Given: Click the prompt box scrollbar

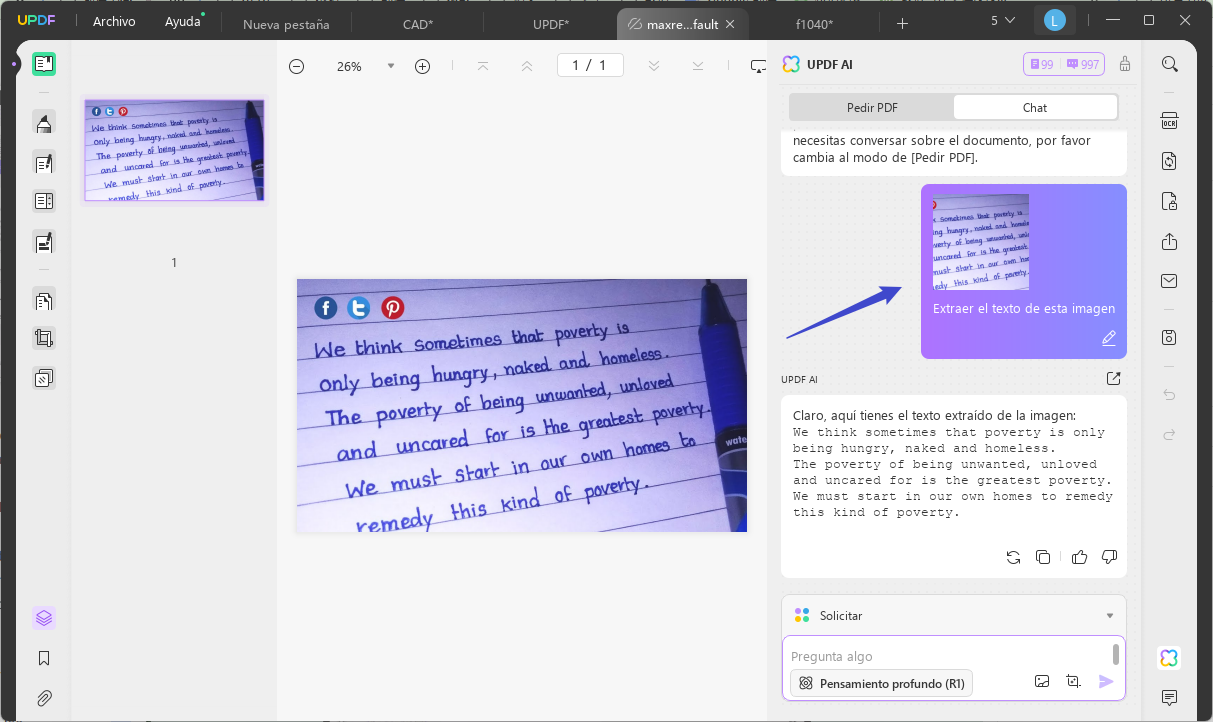Looking at the screenshot, I should (1116, 654).
